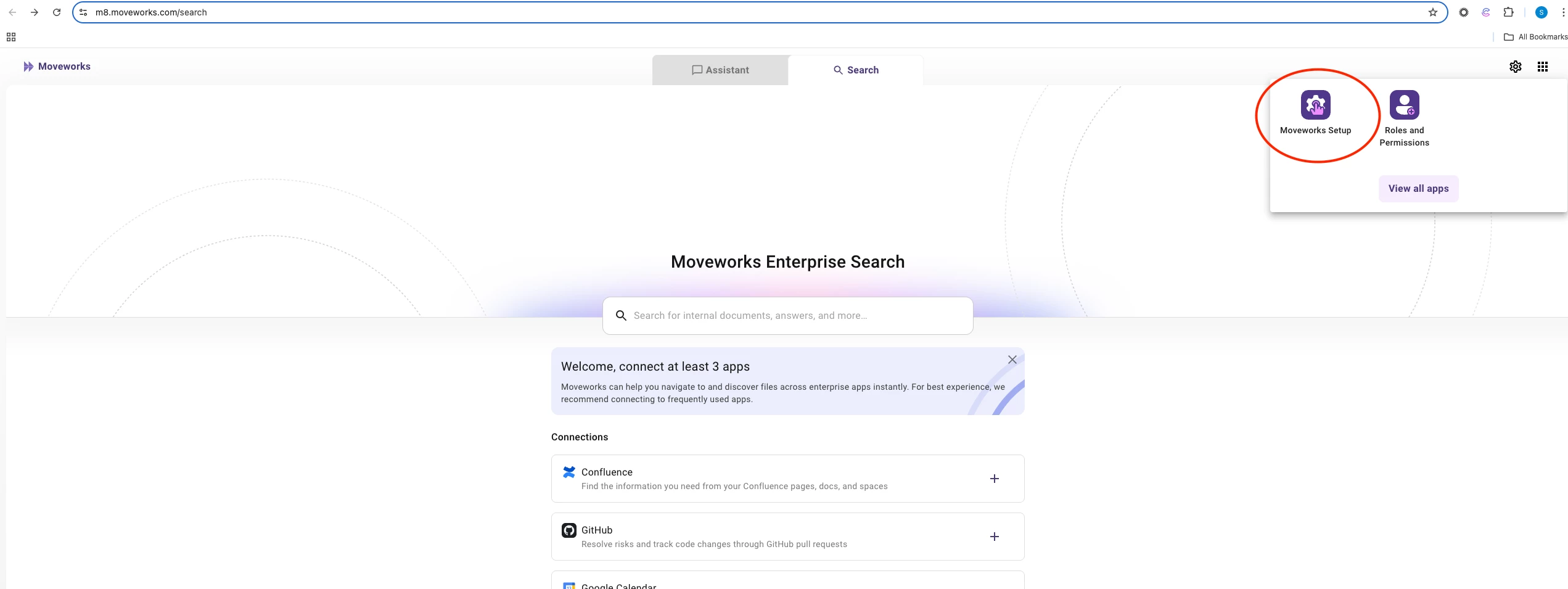
Task: Click the browser address bar URL
Action: pyautogui.click(x=151, y=12)
